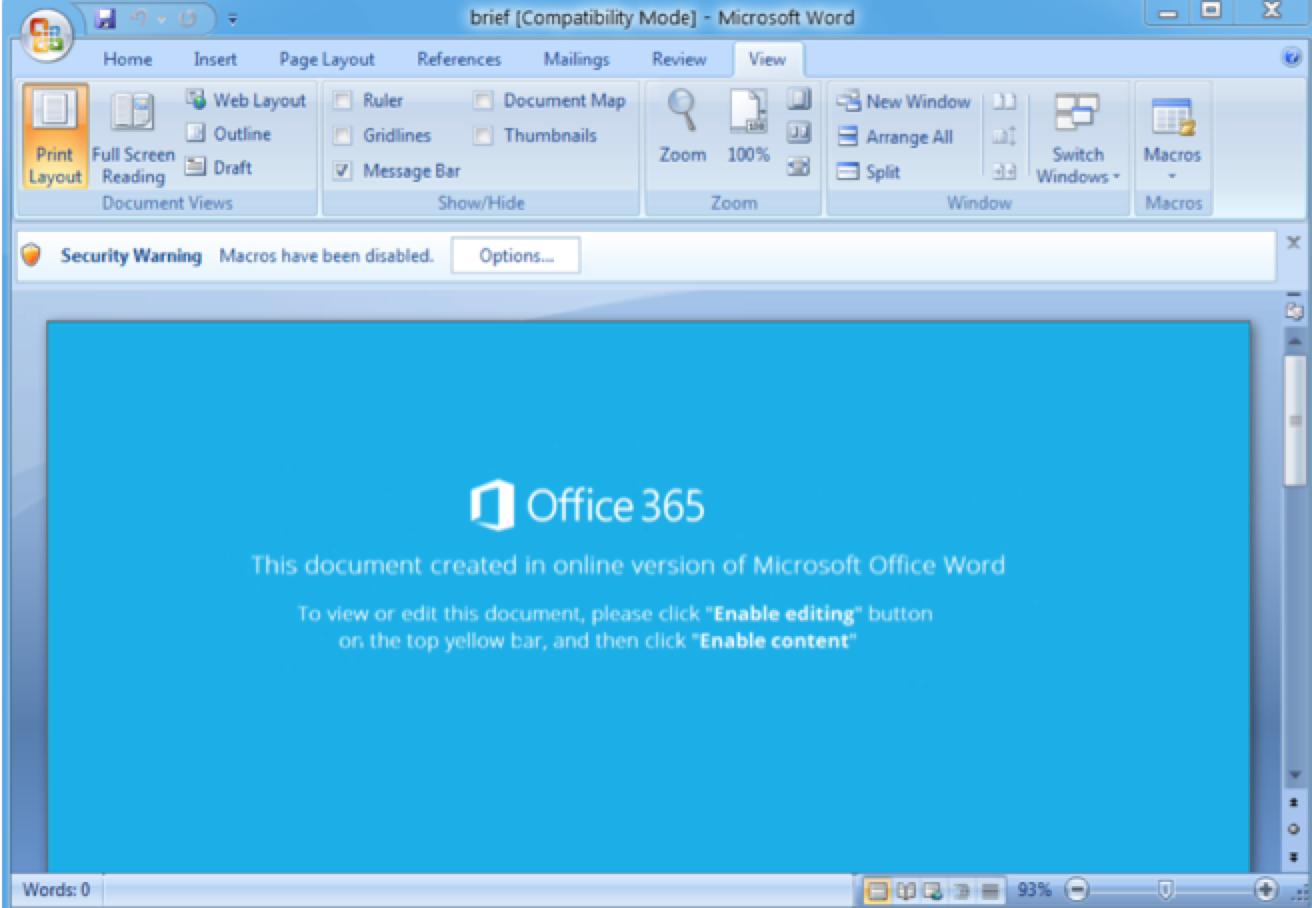Click the Save icon in Quick Access Toolbar
Image resolution: width=1312 pixels, height=908 pixels.
click(x=107, y=17)
